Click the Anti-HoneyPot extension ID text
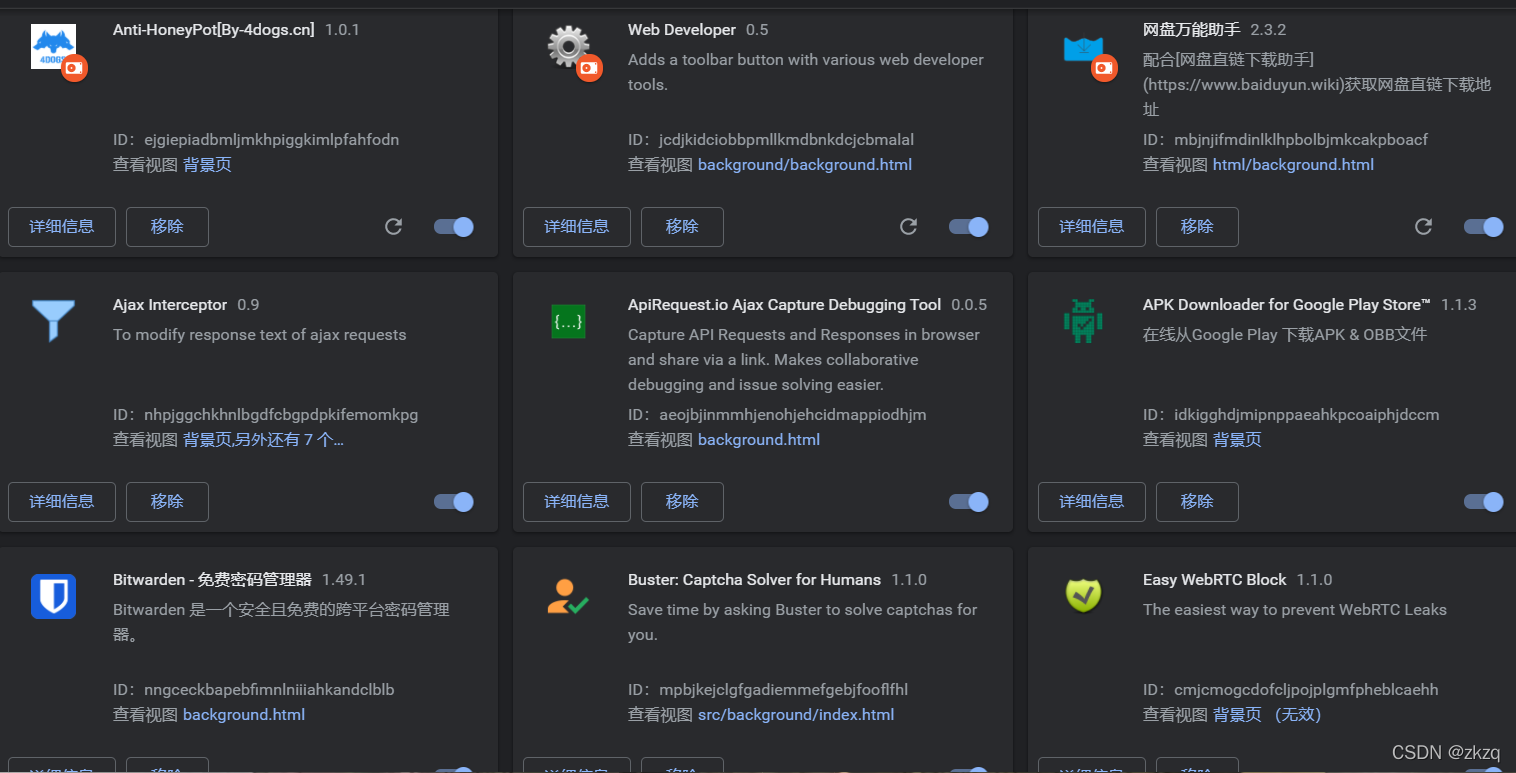This screenshot has width=1516, height=773. 256,140
